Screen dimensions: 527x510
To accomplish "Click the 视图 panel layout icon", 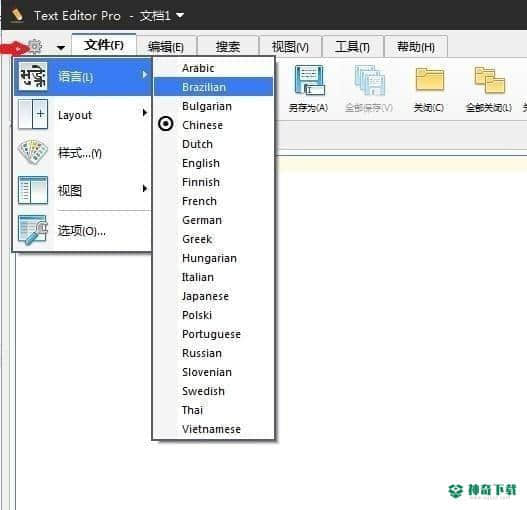I will click(33, 190).
